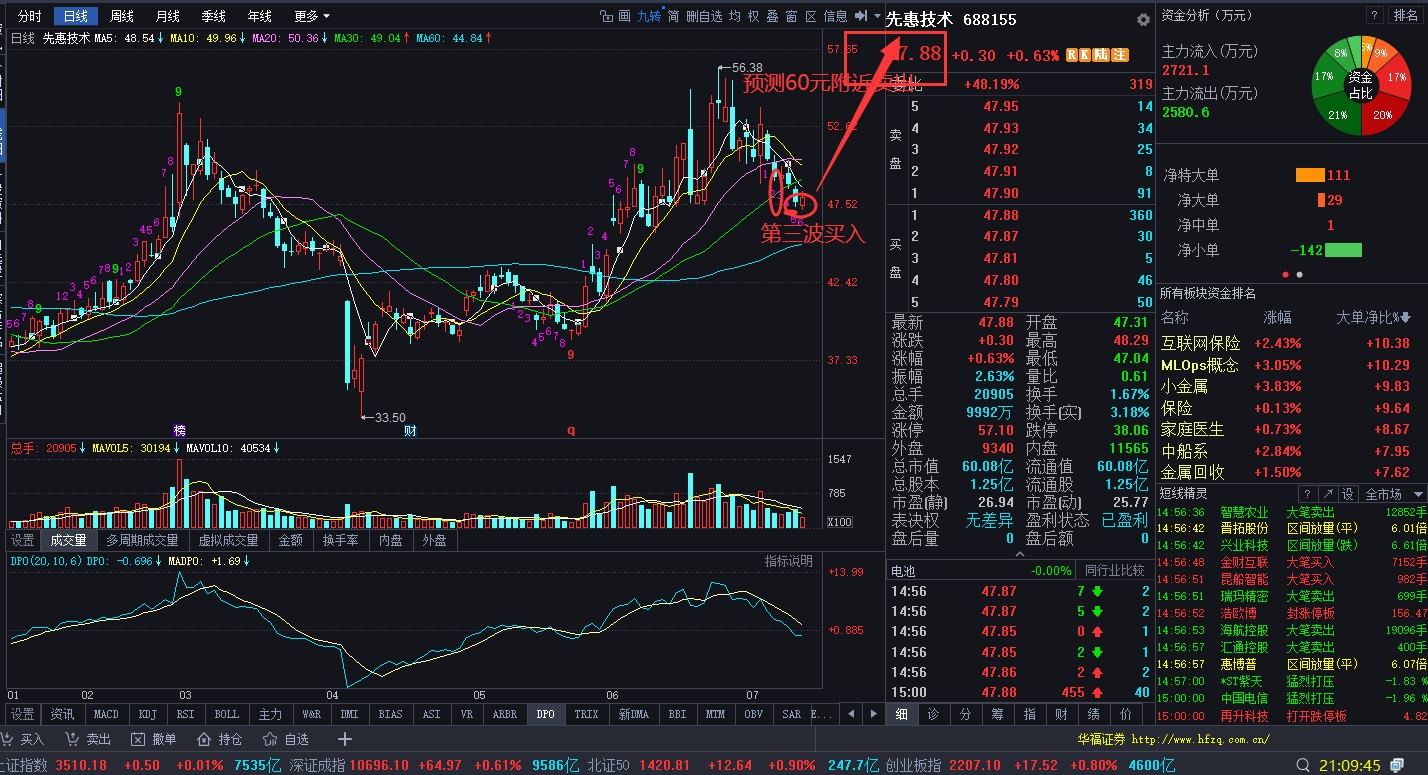Switch to 分时 intraday chart tab
Screen dimensions: 1428x775
[x=30, y=16]
